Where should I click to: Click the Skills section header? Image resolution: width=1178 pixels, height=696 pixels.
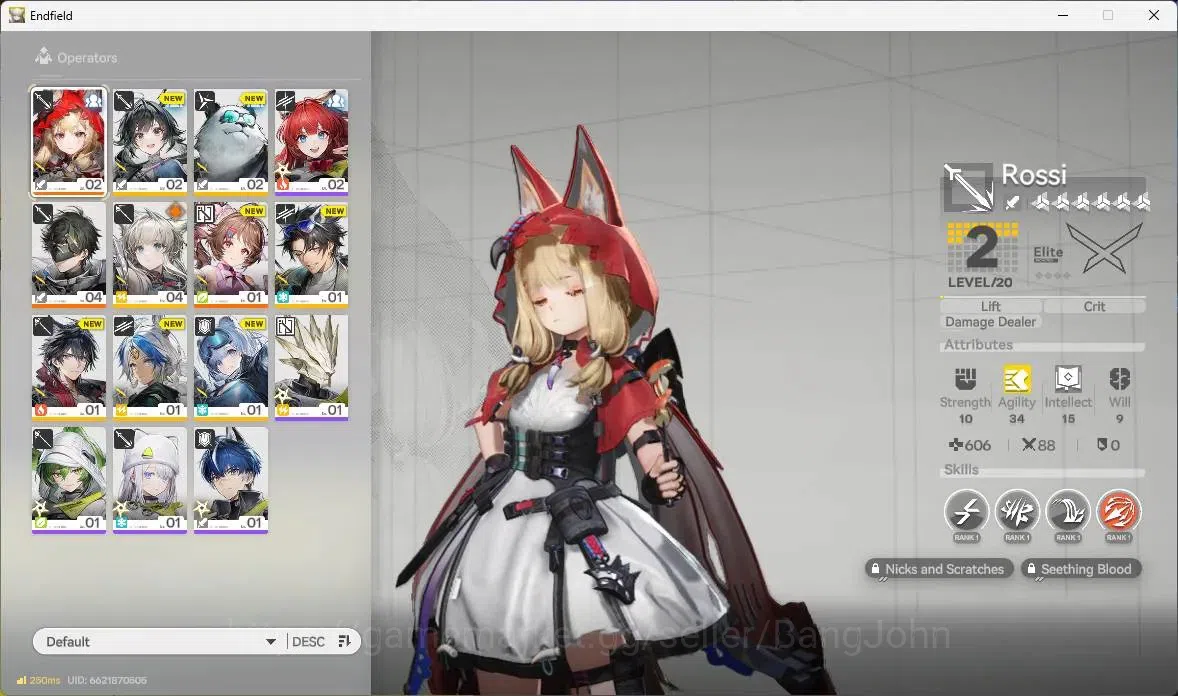pyautogui.click(x=961, y=469)
